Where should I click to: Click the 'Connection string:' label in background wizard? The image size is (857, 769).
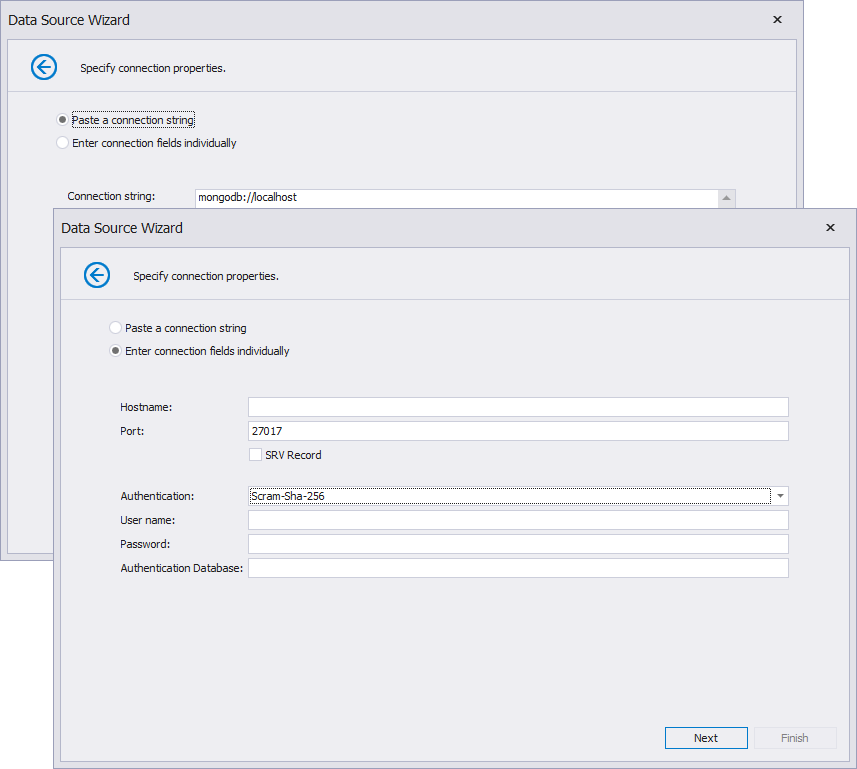pyautogui.click(x=111, y=196)
